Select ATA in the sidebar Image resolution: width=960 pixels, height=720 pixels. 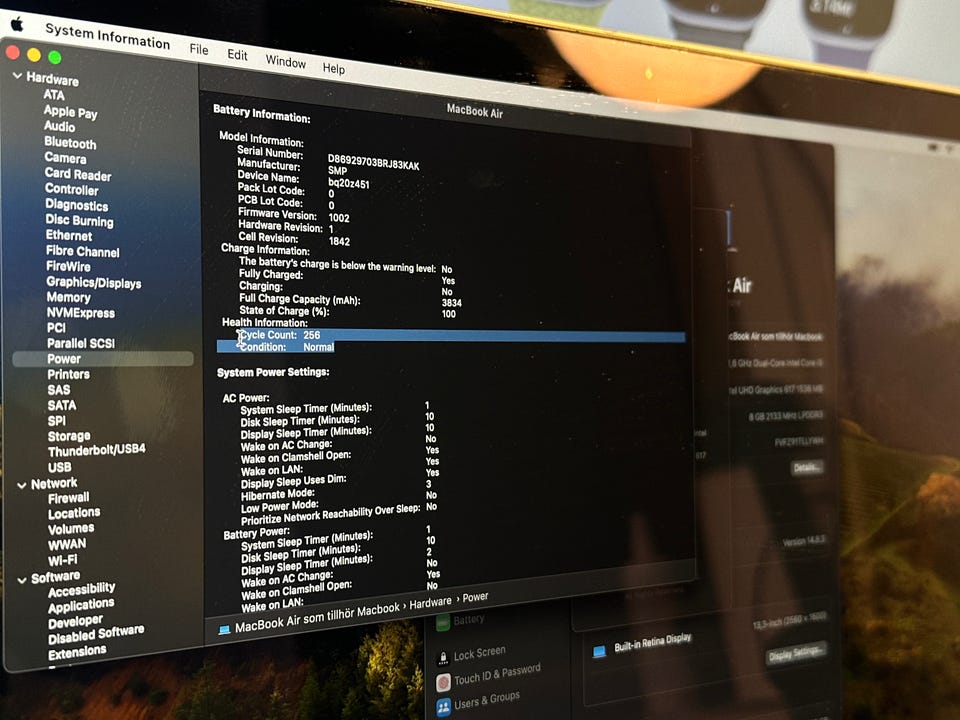pos(54,95)
